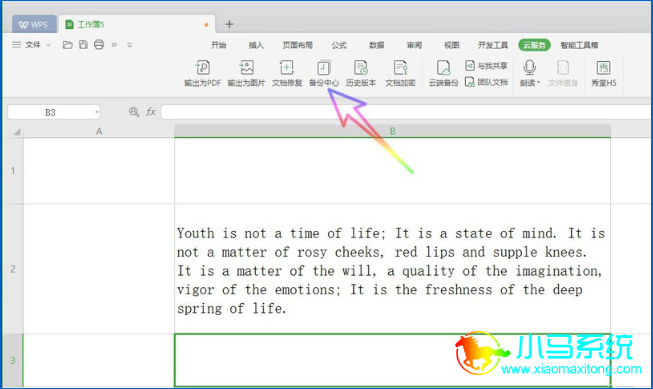The image size is (653, 389).
Task: Switch to the 开始 ribbon tab
Action: (218, 45)
